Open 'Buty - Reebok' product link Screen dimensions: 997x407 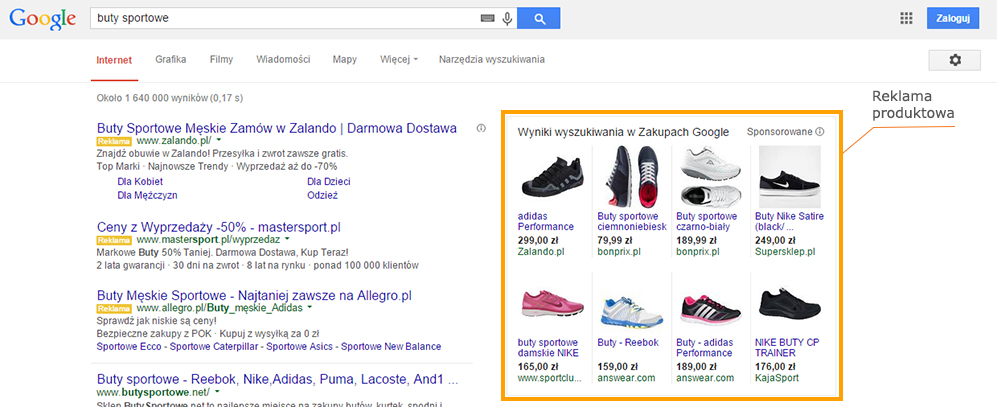coord(628,342)
